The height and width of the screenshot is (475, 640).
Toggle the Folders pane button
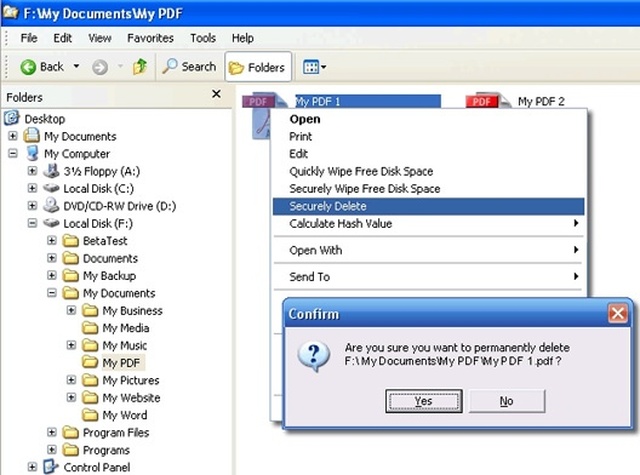258,67
